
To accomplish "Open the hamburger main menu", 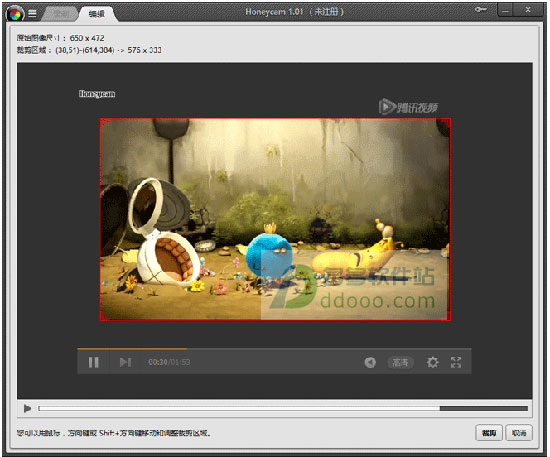I will click(32, 13).
